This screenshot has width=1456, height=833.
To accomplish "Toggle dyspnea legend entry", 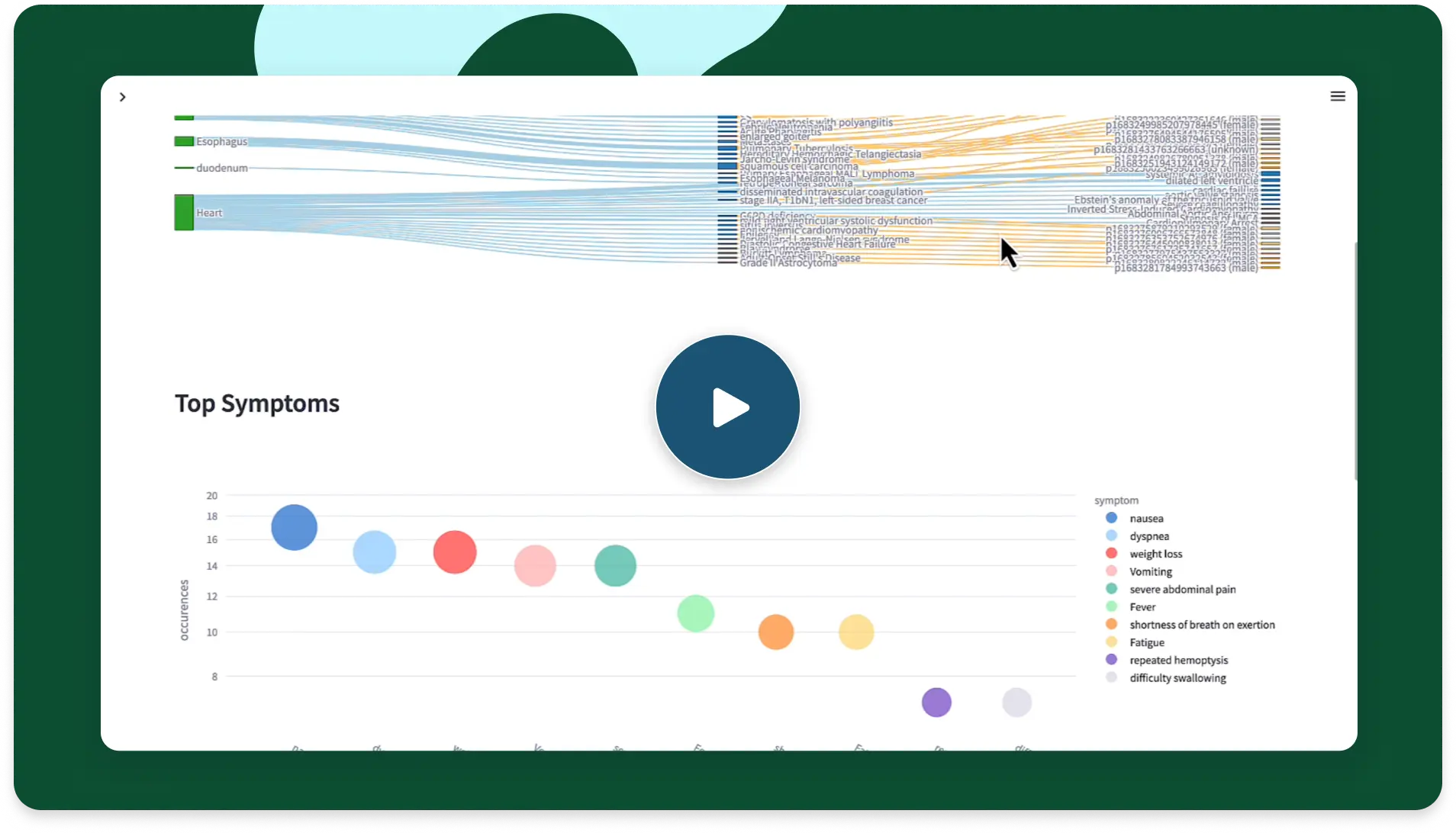I will click(1148, 536).
